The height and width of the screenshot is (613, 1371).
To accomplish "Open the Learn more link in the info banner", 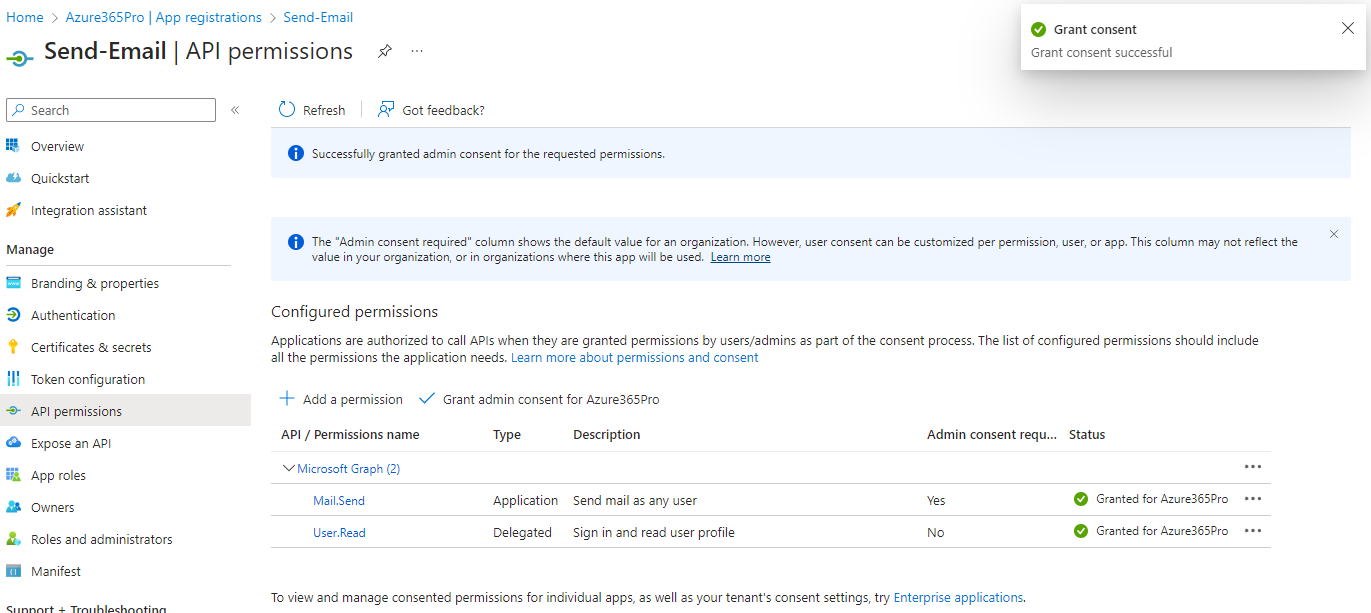I will pyautogui.click(x=740, y=257).
